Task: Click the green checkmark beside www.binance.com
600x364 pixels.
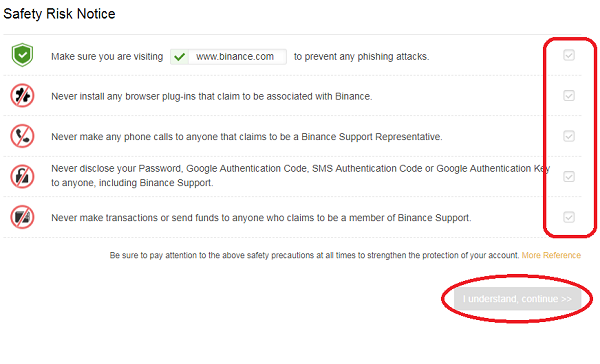Action: (179, 57)
